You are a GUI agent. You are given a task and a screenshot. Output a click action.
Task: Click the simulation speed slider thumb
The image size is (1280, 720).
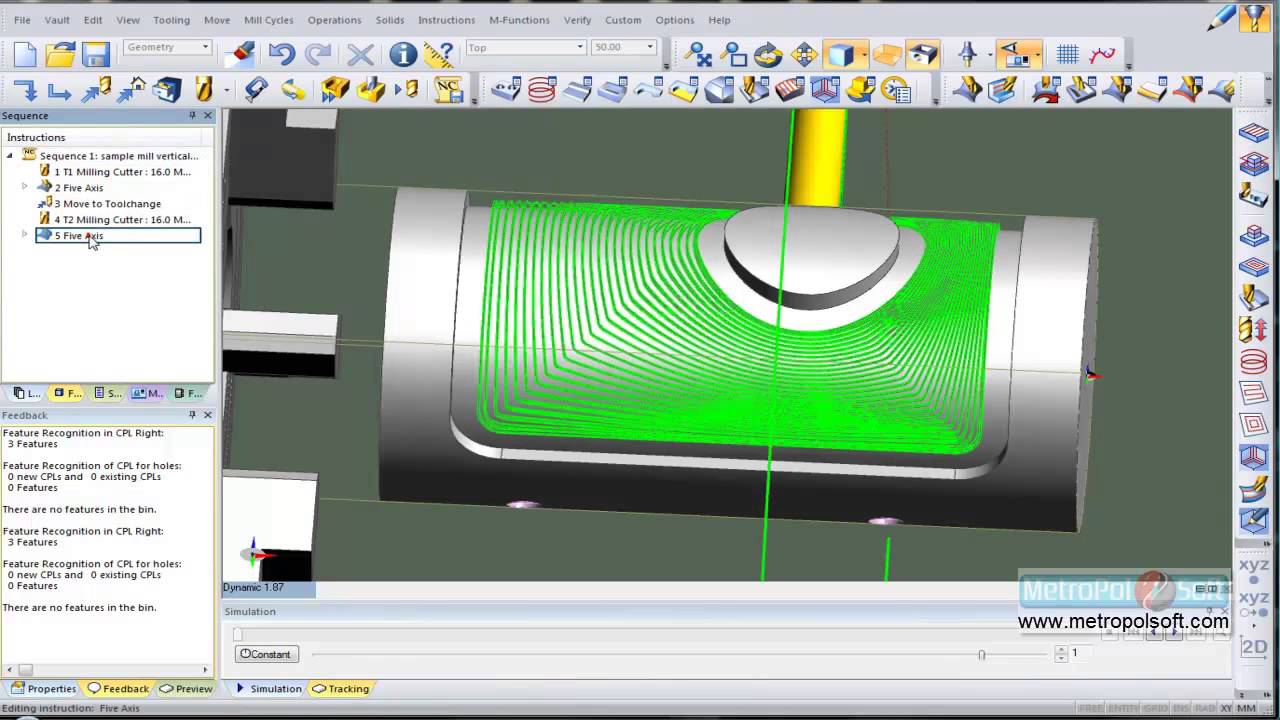coord(981,654)
